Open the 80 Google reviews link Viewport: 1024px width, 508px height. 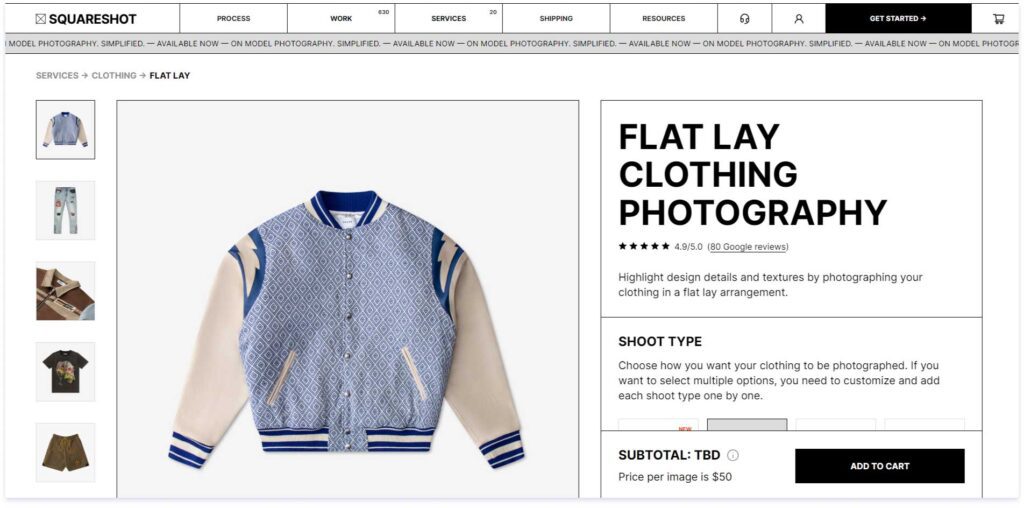(748, 247)
